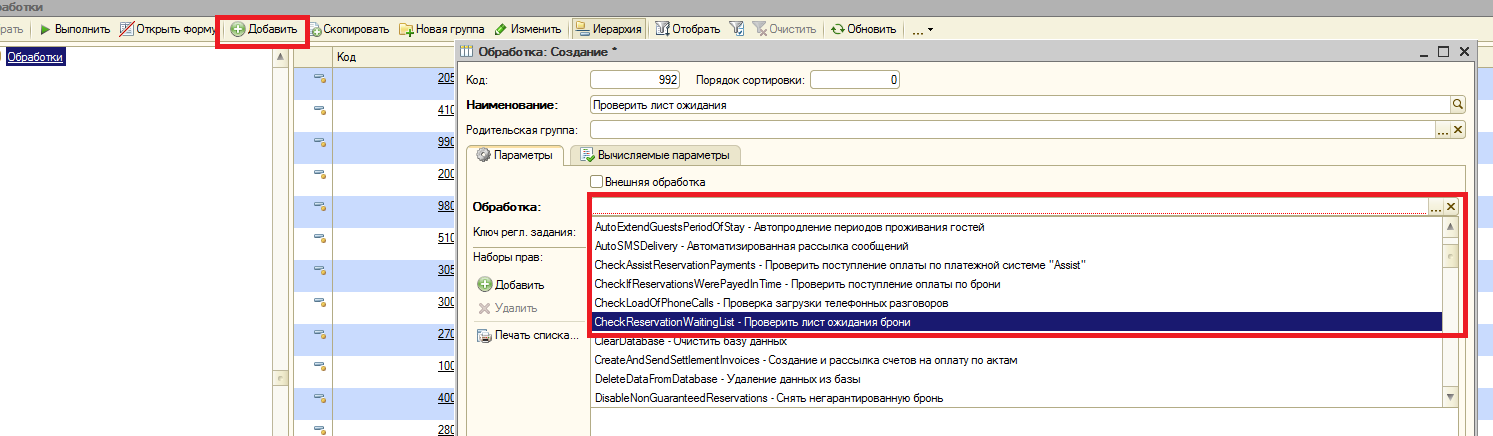
Task: Click the Код input field
Action: click(x=636, y=79)
